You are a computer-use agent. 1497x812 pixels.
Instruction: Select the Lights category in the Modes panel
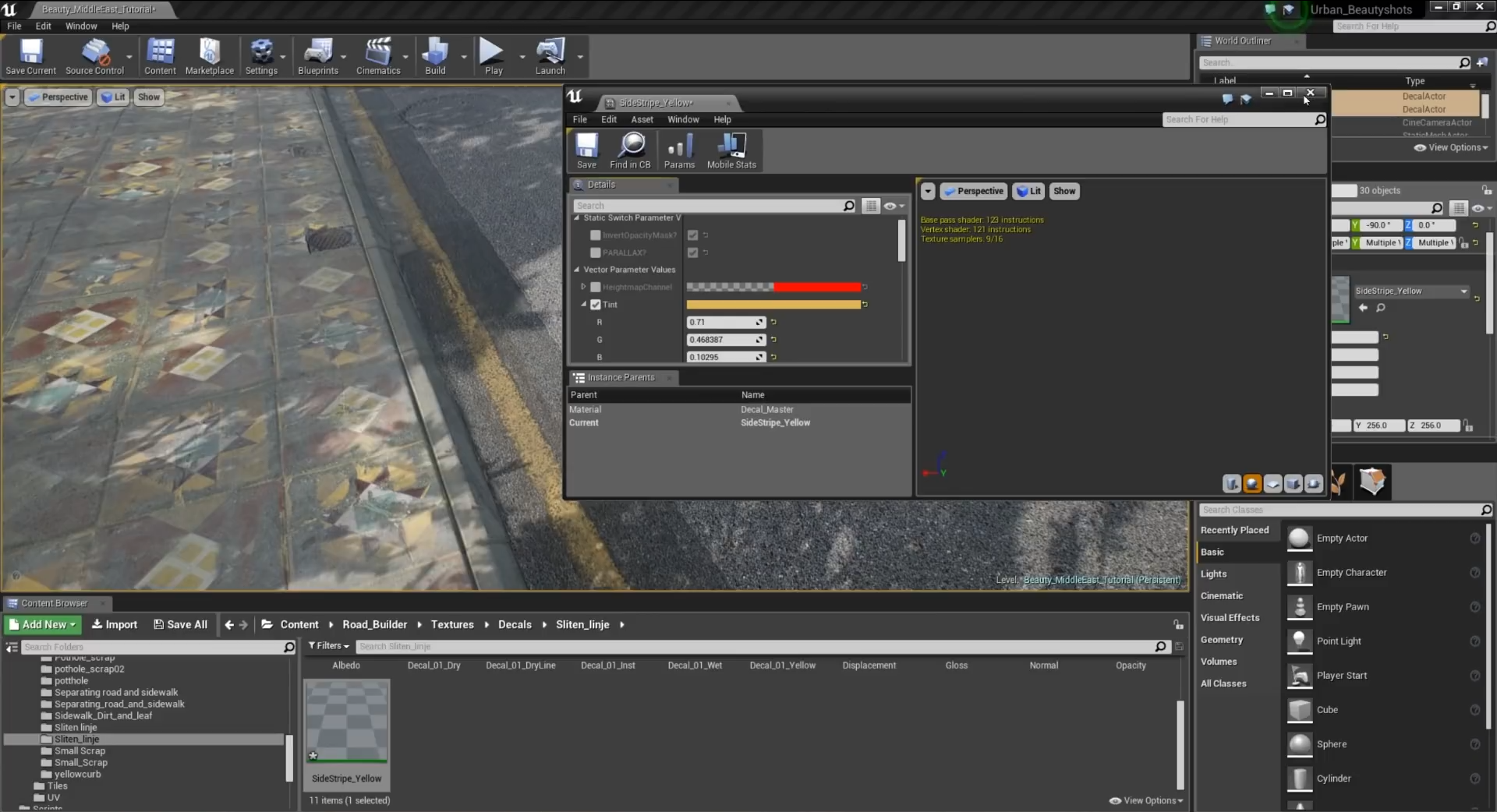[1213, 574]
